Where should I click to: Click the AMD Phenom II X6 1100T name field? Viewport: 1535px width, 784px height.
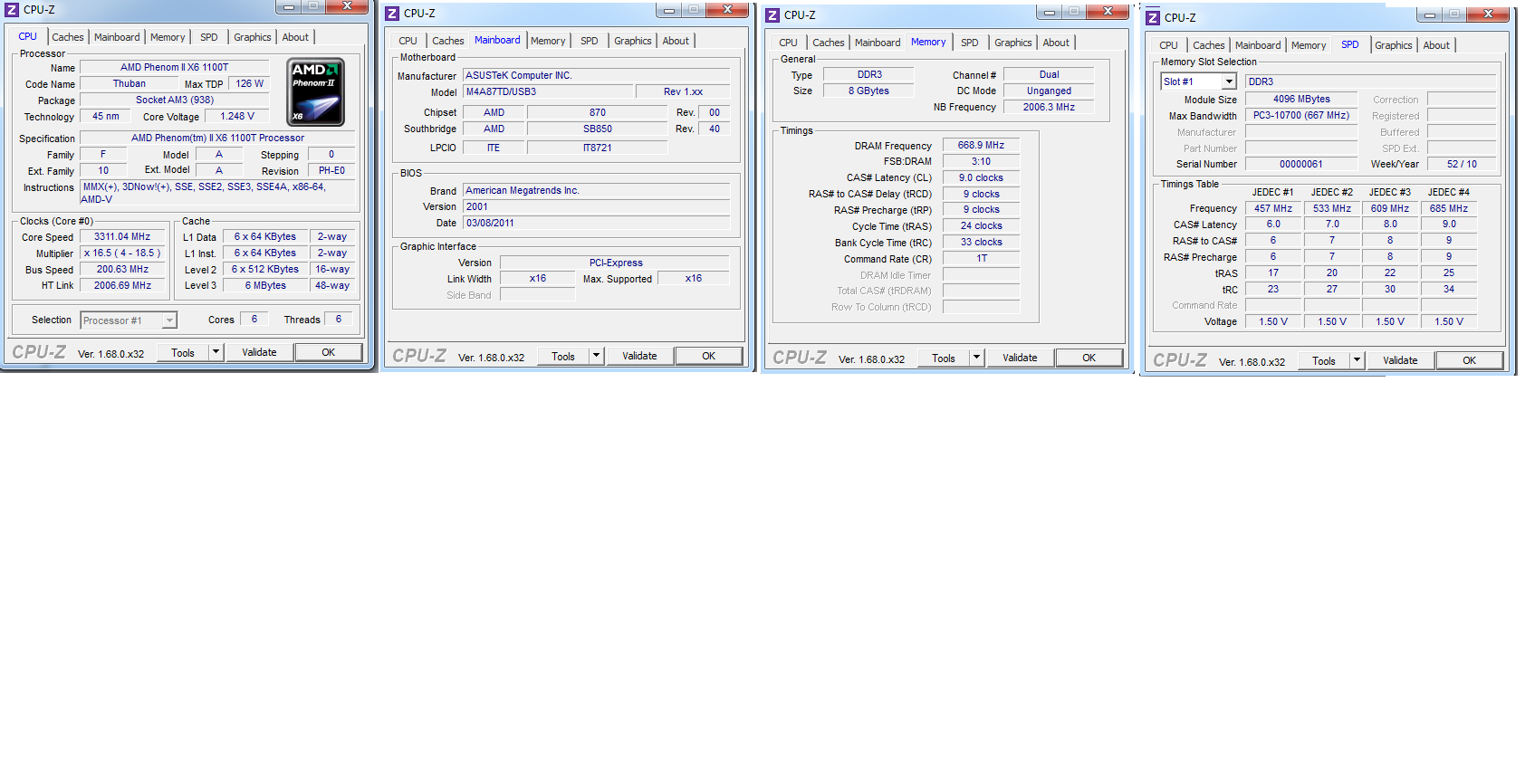click(175, 67)
